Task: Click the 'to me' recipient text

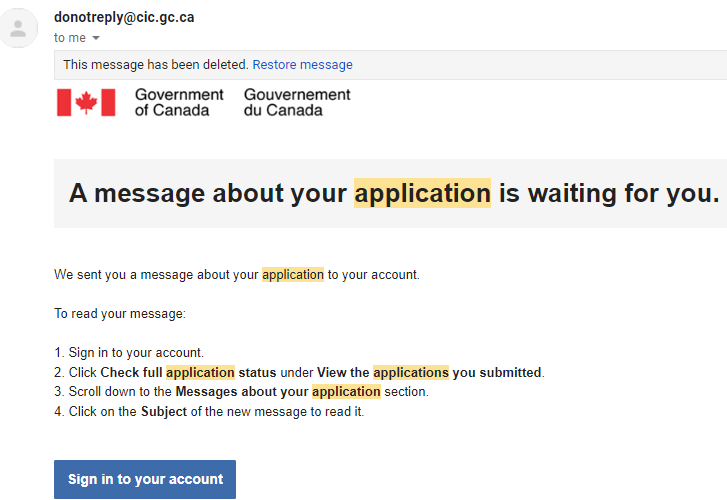Action: tap(70, 38)
